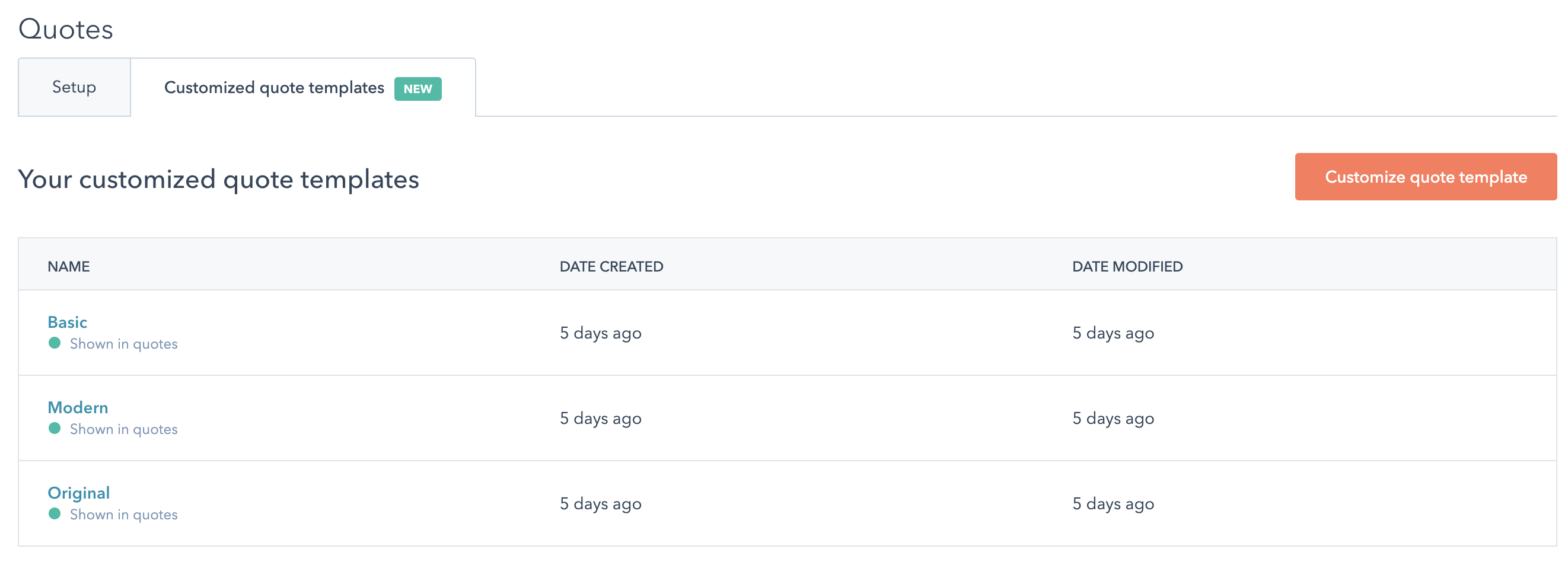
Task: Click the green NEW badge
Action: (418, 89)
